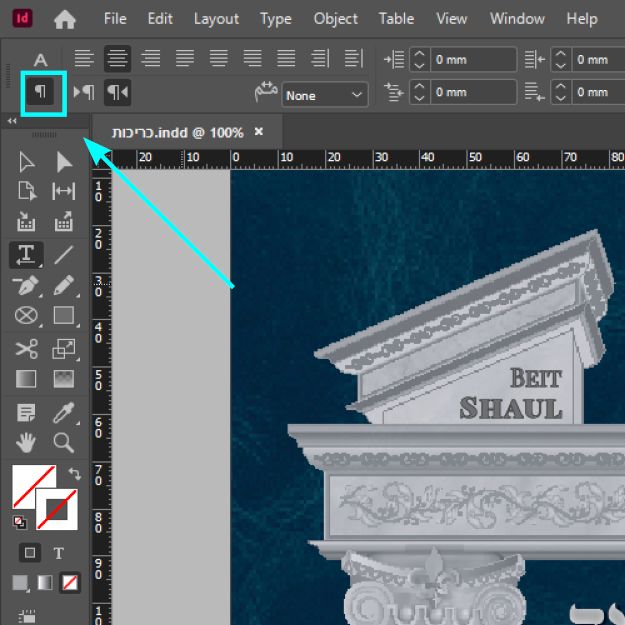Select the Direct Selection tool
Screen dimensions: 625x625
(x=63, y=162)
